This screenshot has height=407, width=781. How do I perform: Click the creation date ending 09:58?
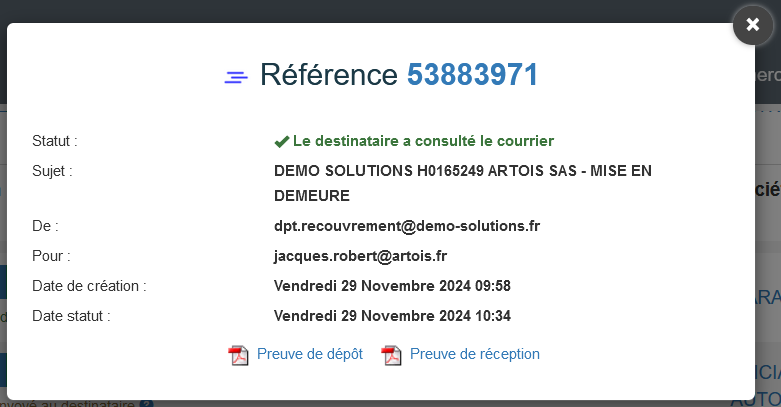(392, 286)
